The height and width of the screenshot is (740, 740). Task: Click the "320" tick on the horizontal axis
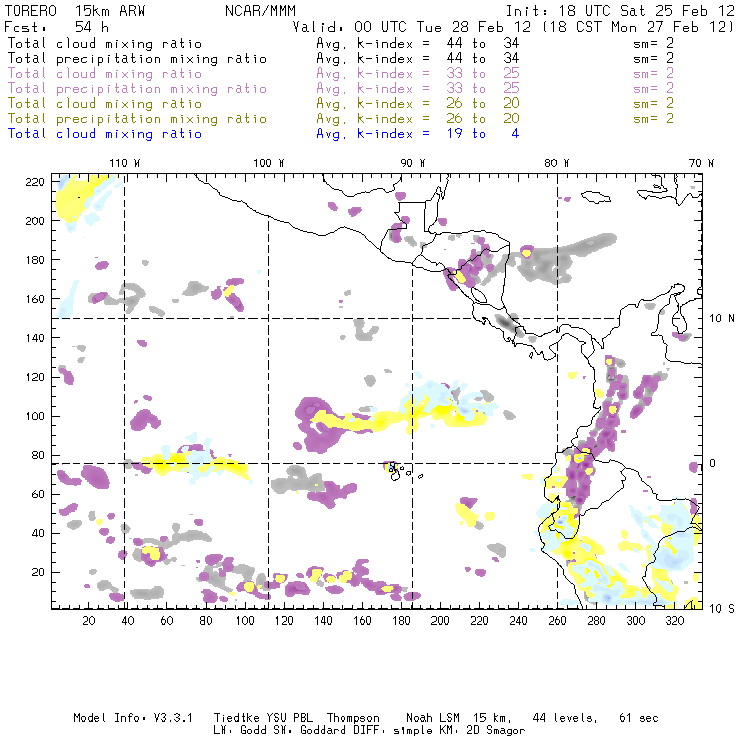pos(674,621)
